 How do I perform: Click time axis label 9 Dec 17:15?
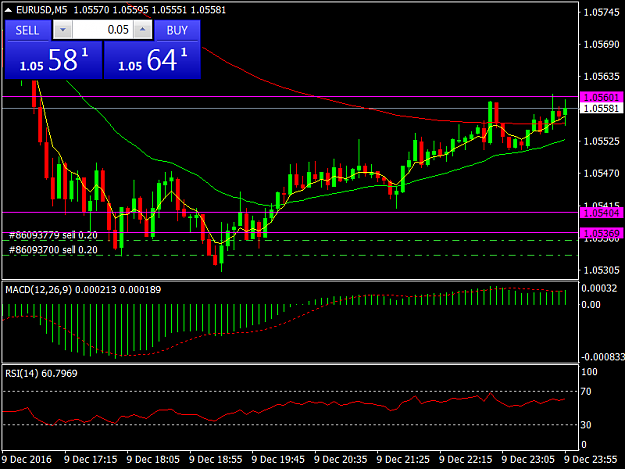[90, 459]
